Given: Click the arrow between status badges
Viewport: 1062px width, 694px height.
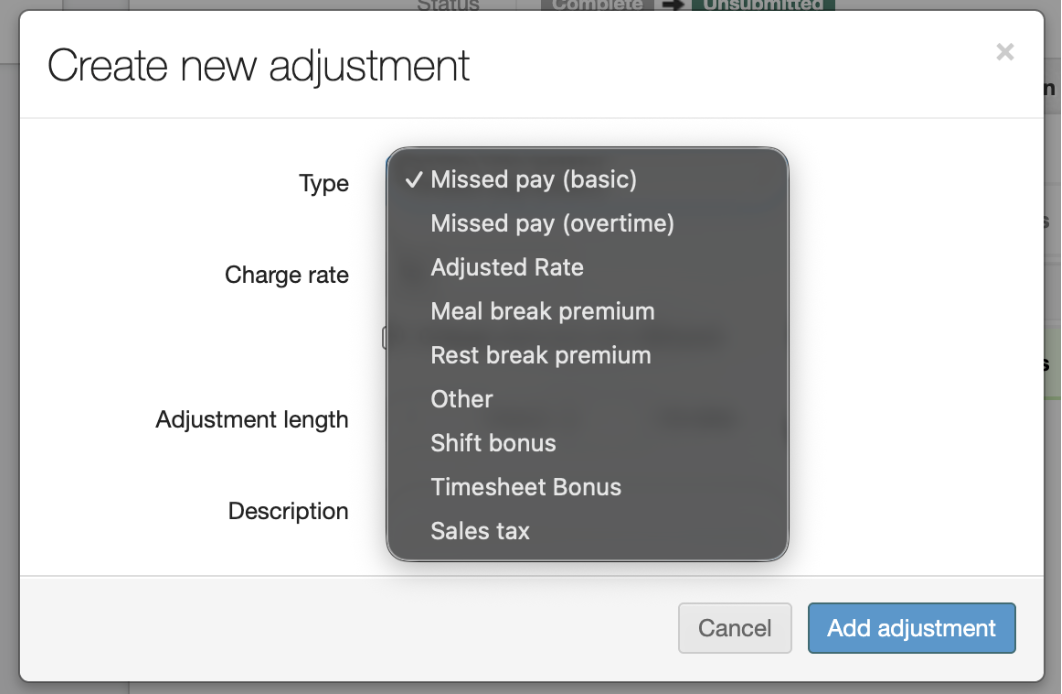Looking at the screenshot, I should pyautogui.click(x=672, y=5).
